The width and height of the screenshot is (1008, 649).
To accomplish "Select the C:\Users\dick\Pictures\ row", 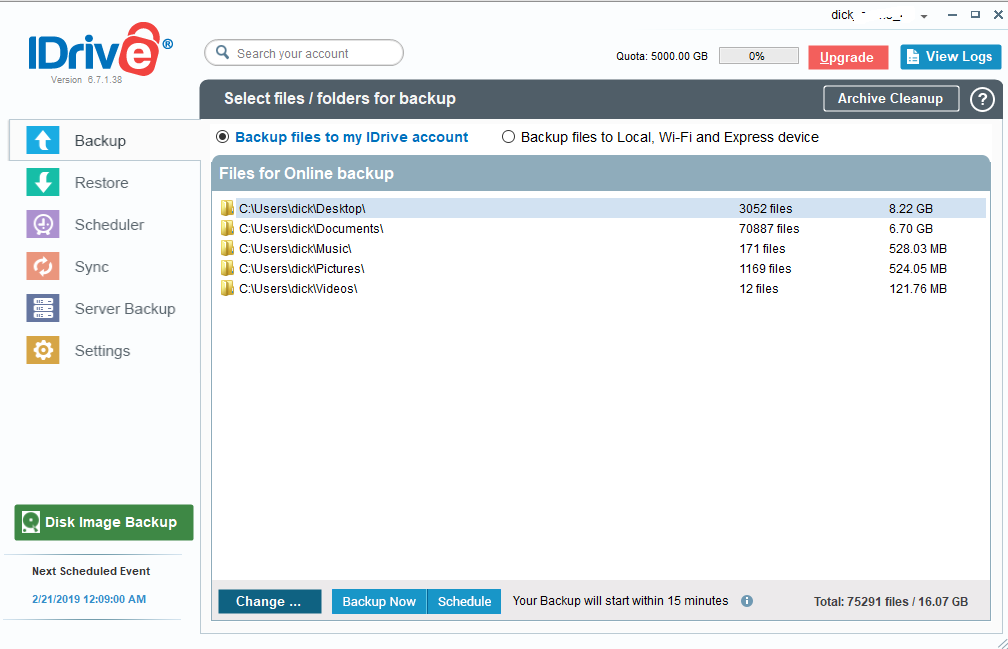I will click(602, 268).
